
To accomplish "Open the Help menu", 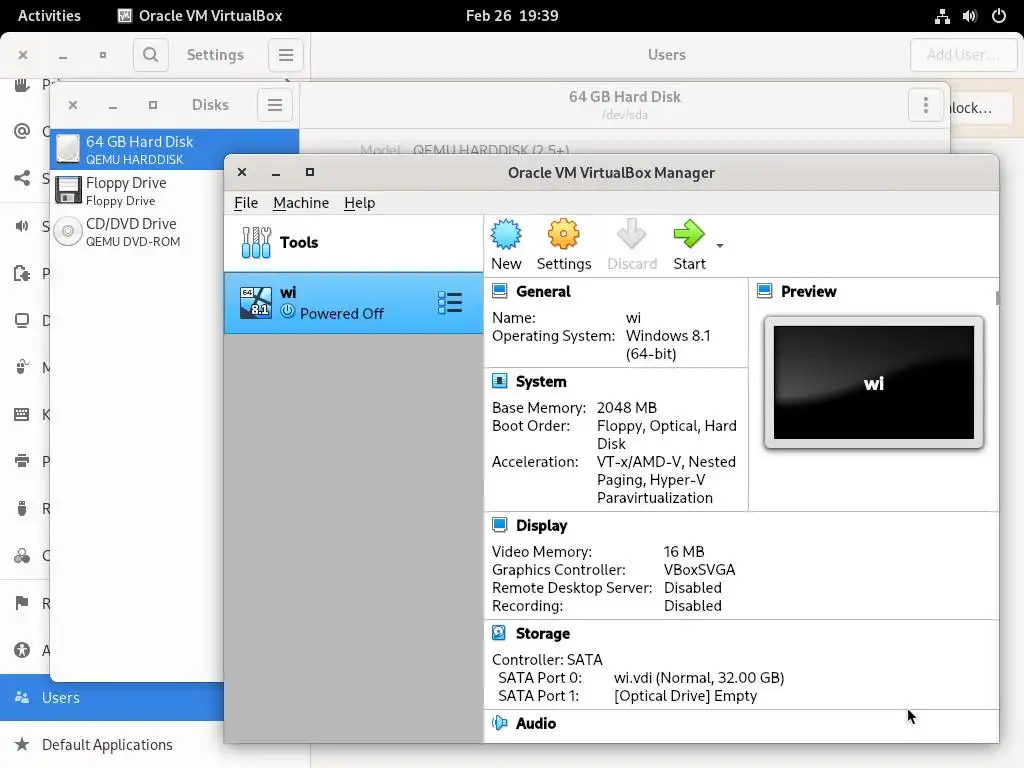I will [360, 203].
